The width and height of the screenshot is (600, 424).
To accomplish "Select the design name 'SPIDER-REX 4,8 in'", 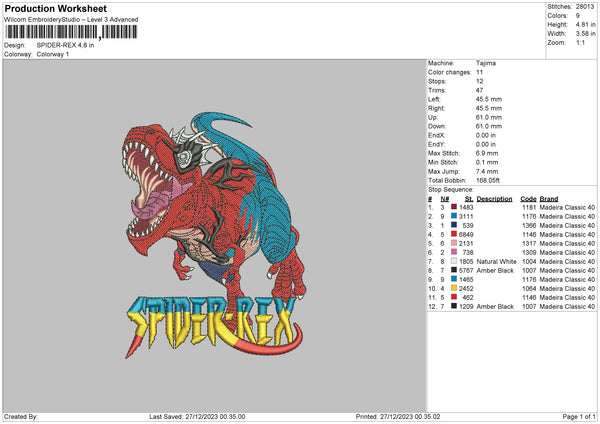I will (x=65, y=45).
